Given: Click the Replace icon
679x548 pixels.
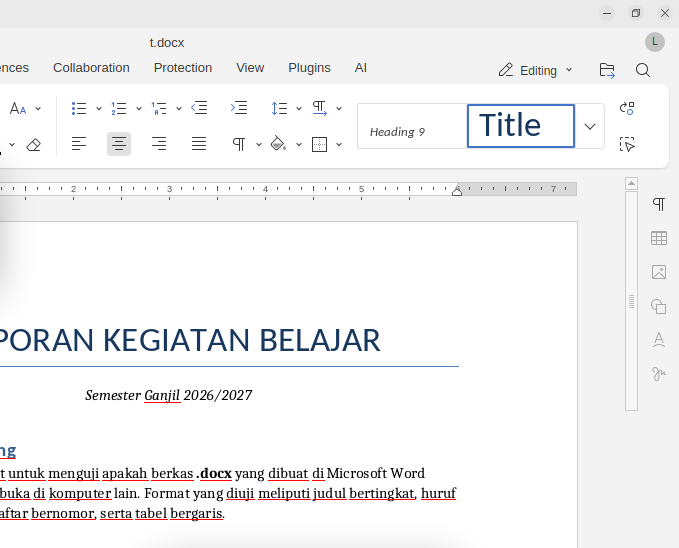Looking at the screenshot, I should pyautogui.click(x=627, y=108).
